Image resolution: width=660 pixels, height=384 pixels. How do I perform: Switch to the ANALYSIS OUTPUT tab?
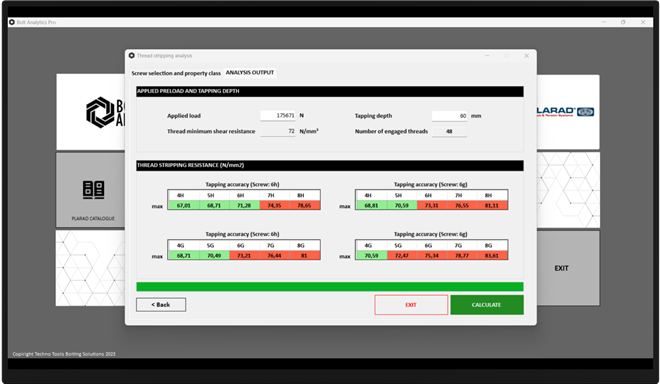click(250, 73)
